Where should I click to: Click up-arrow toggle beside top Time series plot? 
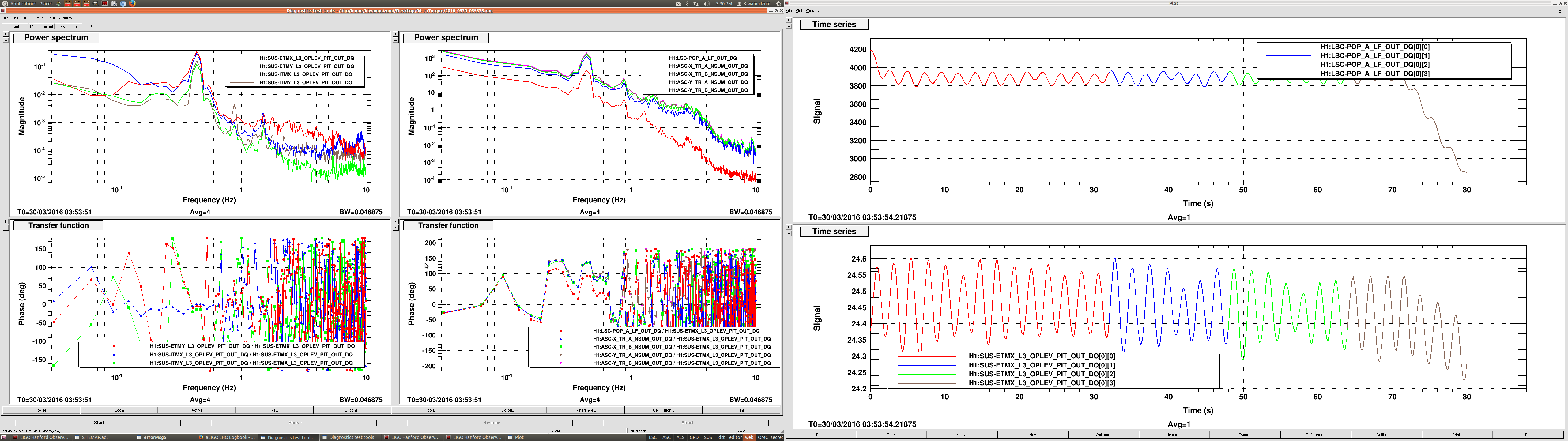[789, 26]
